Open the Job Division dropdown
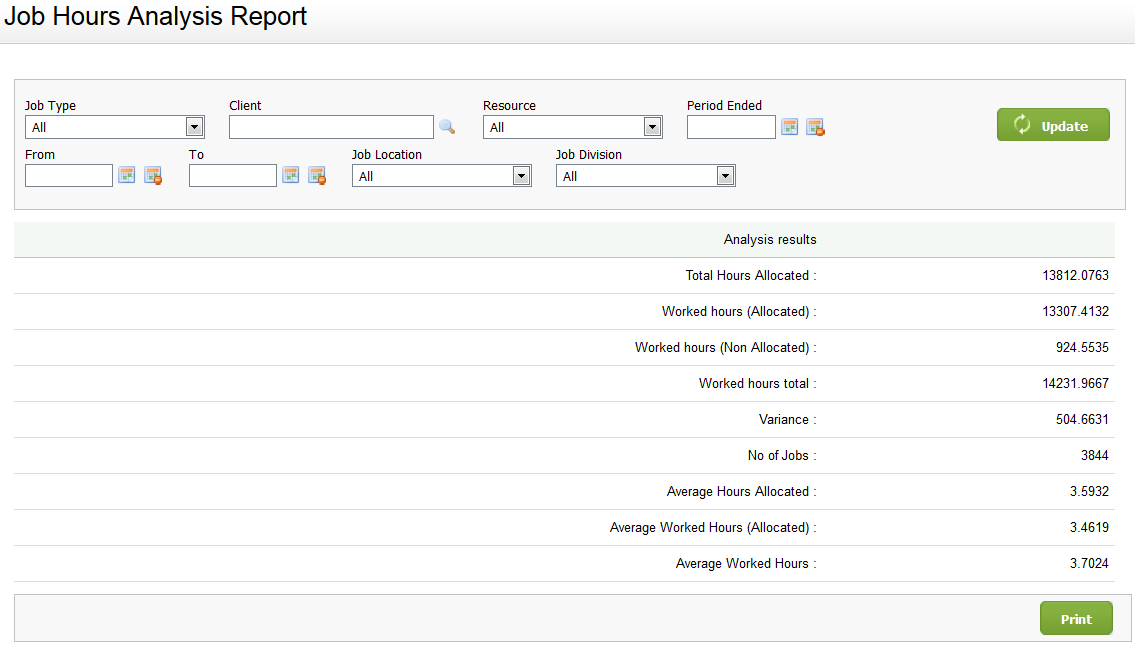The width and height of the screenshot is (1135, 647). click(725, 175)
